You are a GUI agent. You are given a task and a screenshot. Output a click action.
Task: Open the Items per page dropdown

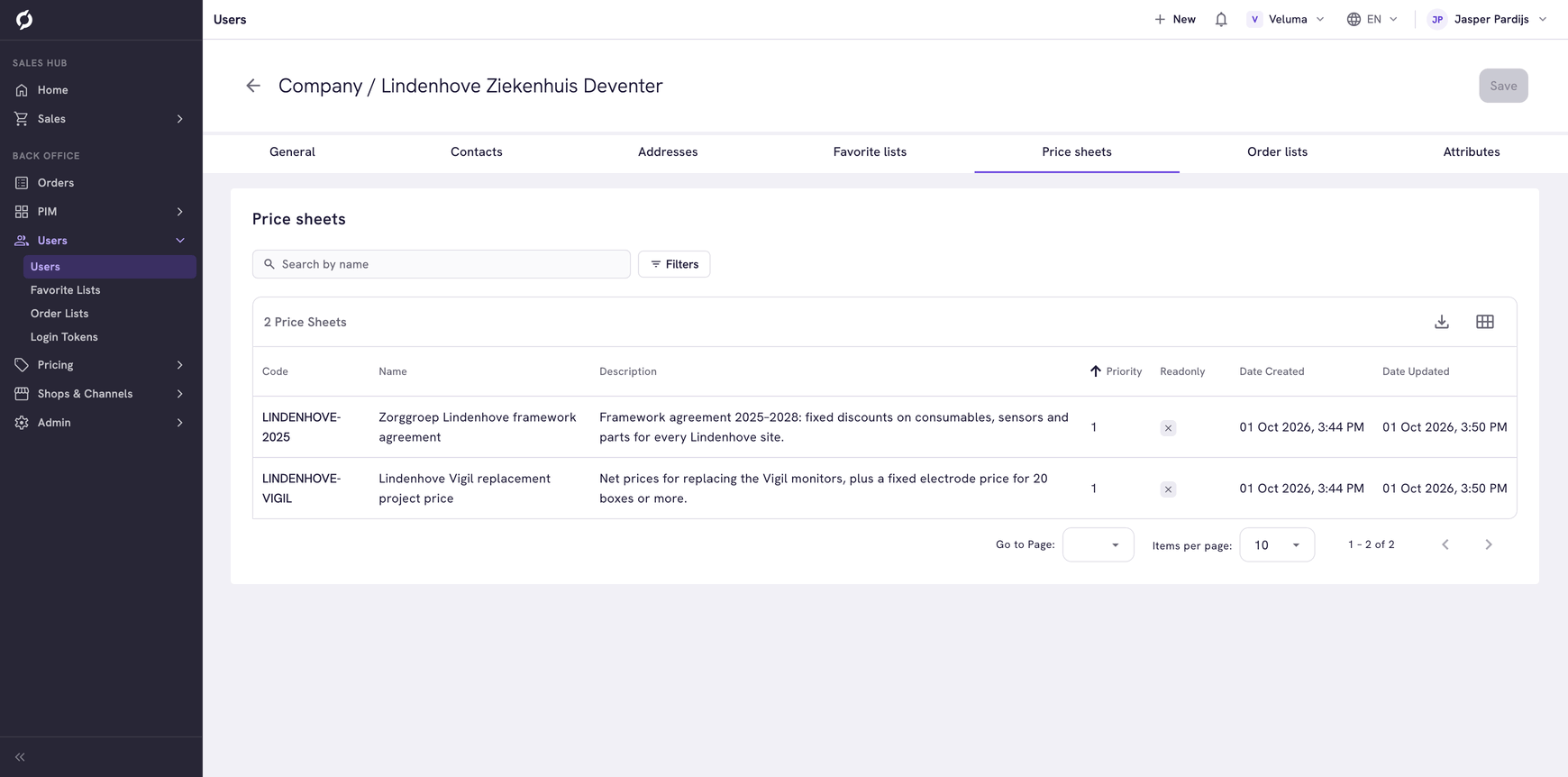(1277, 544)
